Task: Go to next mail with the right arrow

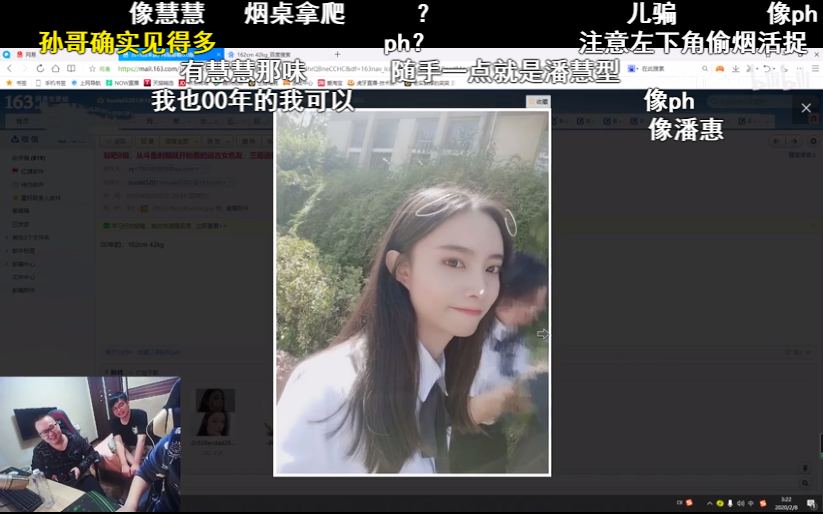Action: 794,141
